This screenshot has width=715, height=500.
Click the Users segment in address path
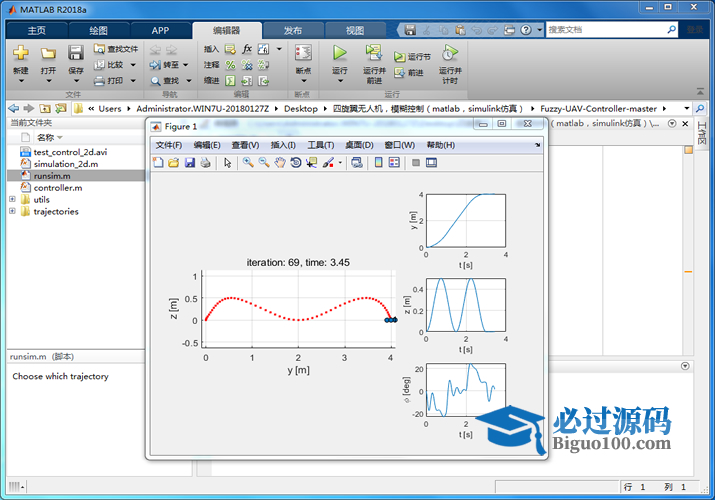tap(110, 108)
